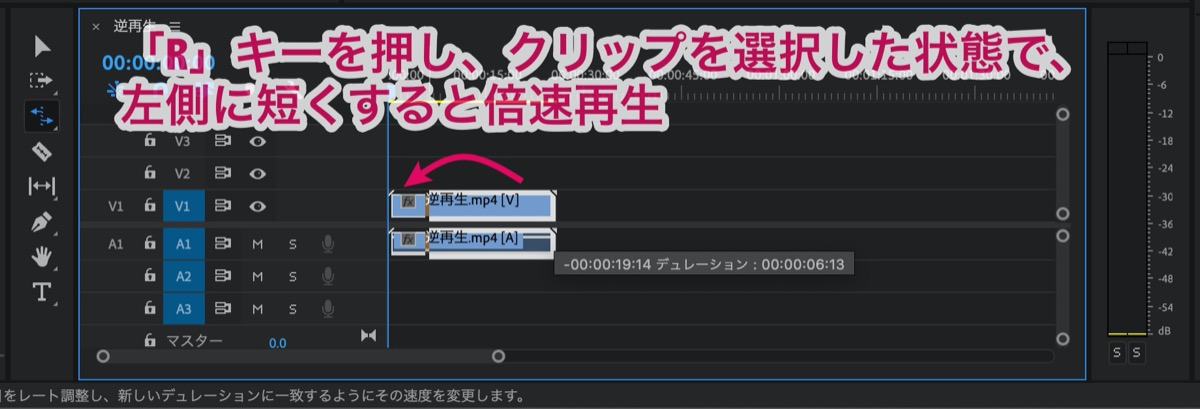Image resolution: width=1200 pixels, height=409 pixels.
Task: Select the Pen tool
Action: [42, 220]
